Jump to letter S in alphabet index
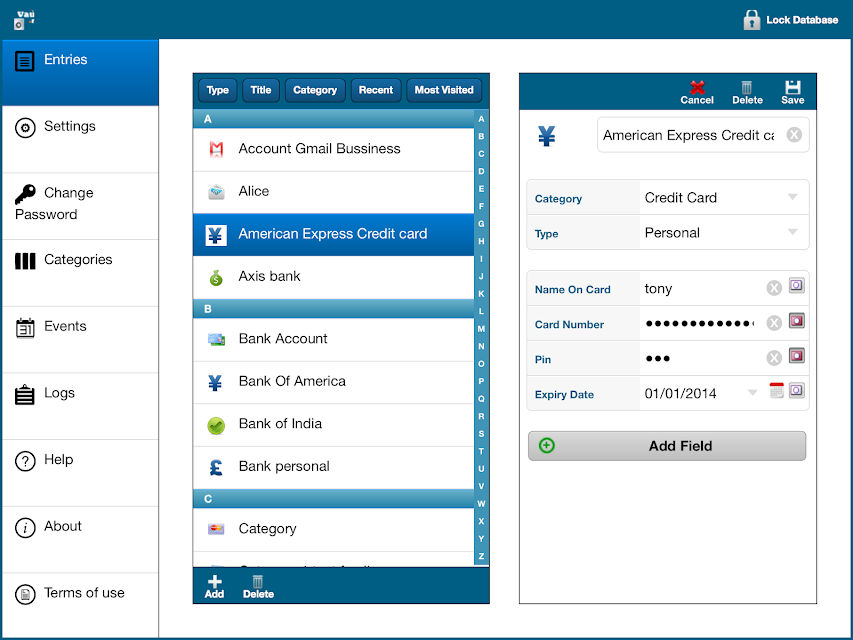853x640 pixels. [x=481, y=434]
